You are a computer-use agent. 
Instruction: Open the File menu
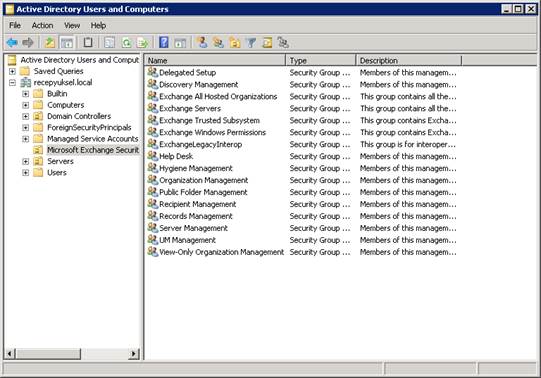(15, 26)
